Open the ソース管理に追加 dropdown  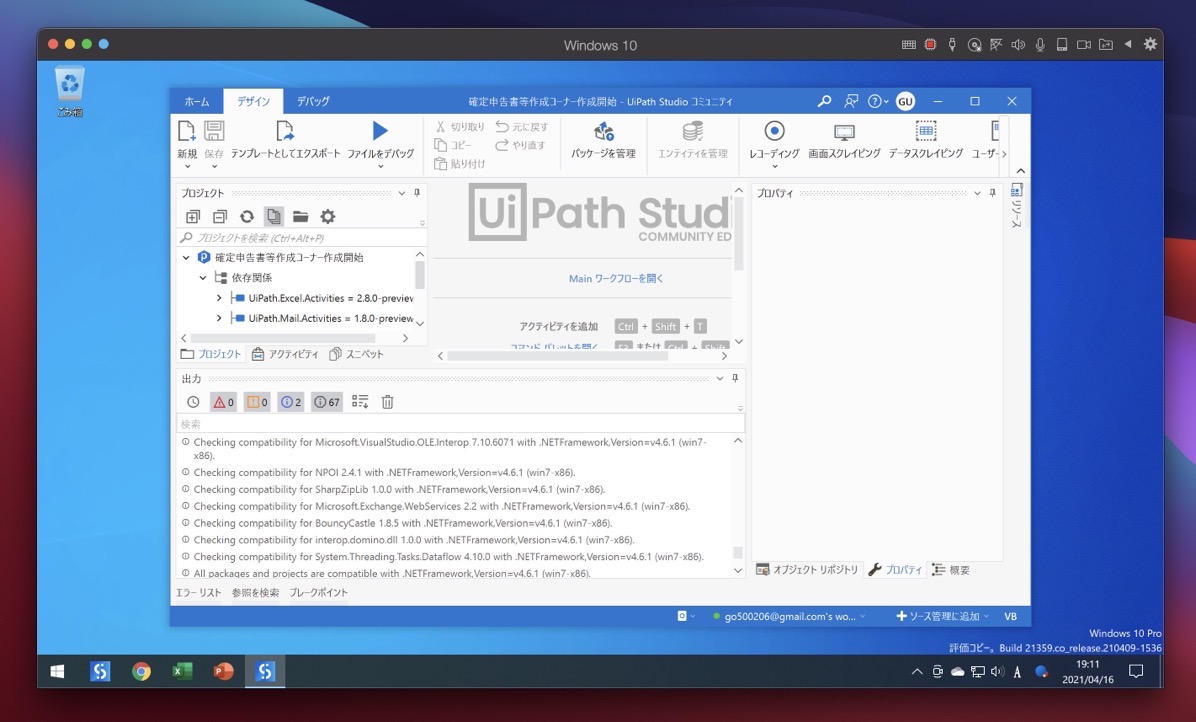point(943,616)
